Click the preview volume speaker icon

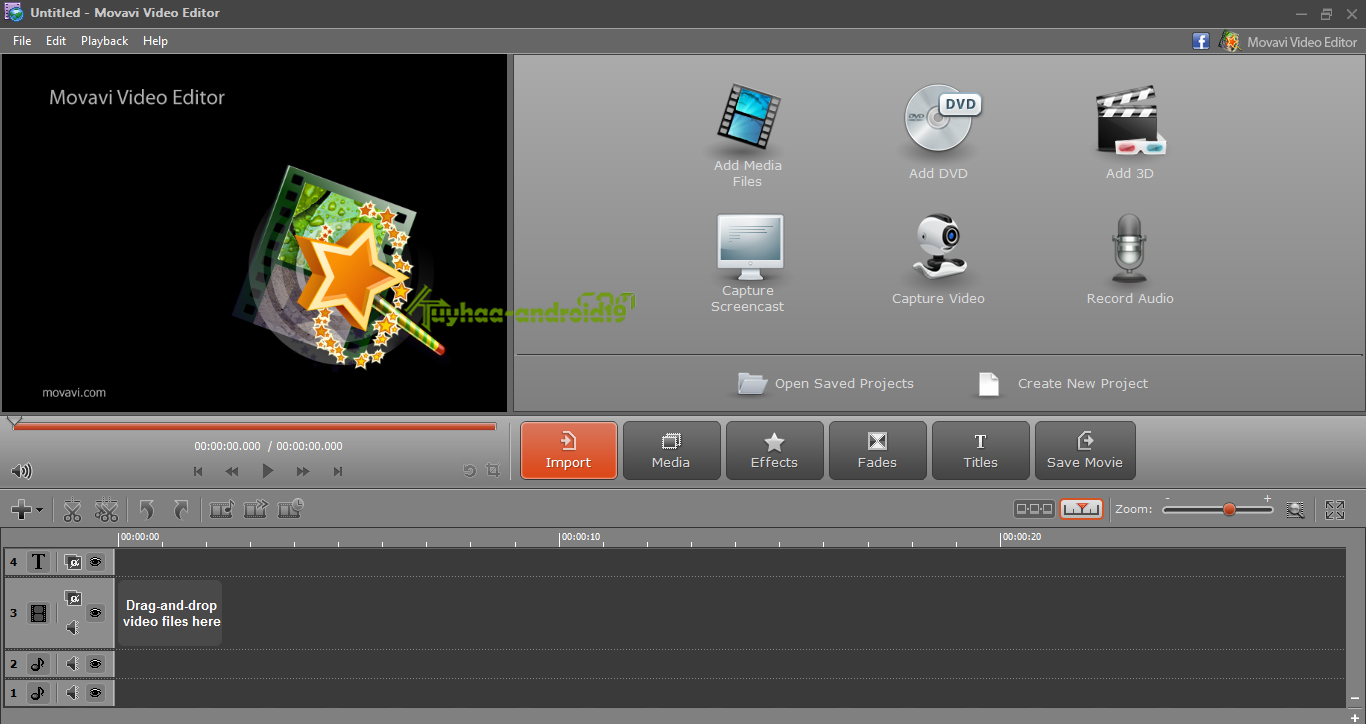click(x=21, y=471)
